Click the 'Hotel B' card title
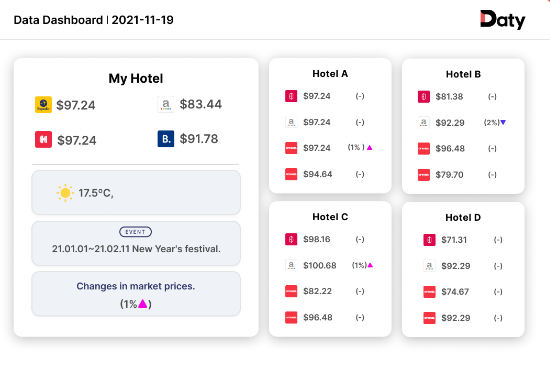The width and height of the screenshot is (550, 366). (463, 74)
